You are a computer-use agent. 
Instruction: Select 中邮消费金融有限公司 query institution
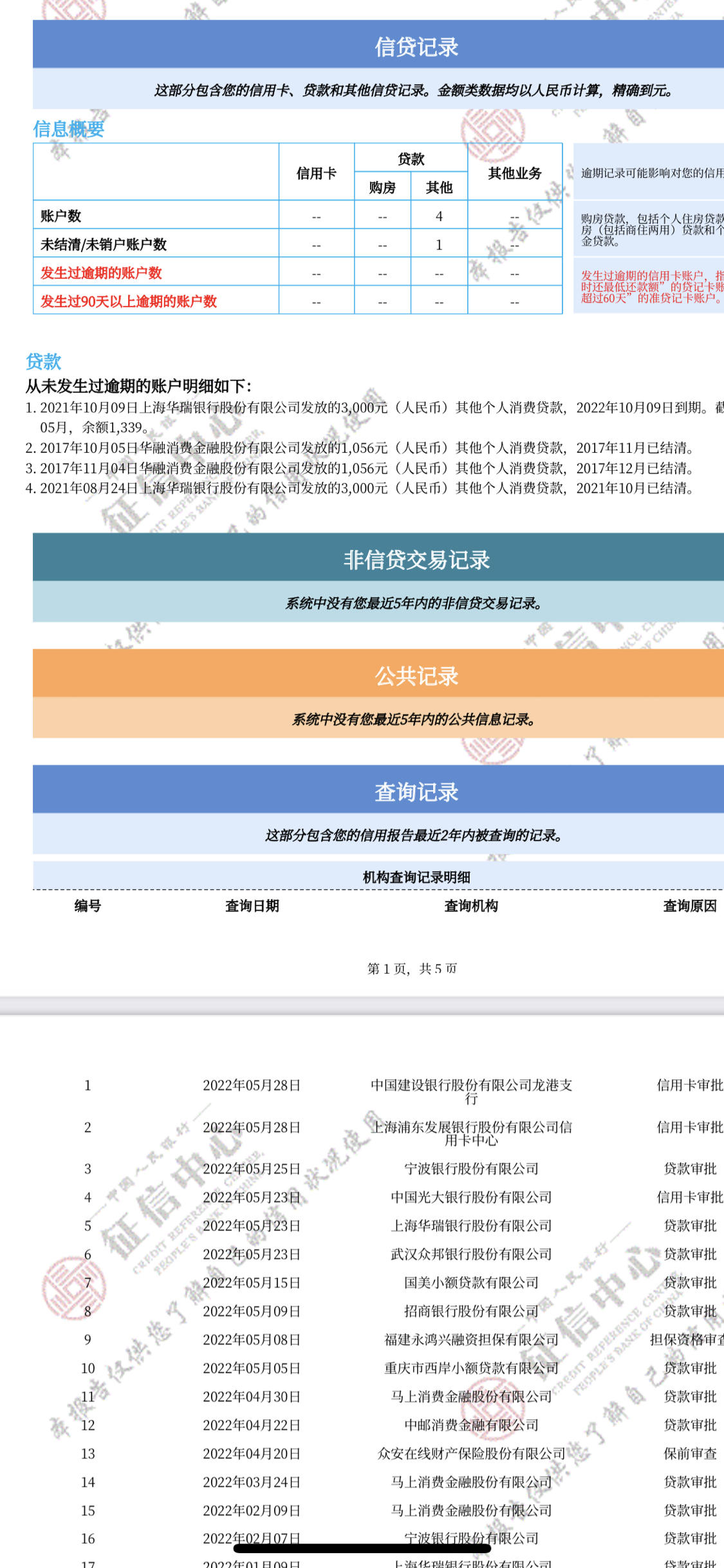pos(471,1425)
